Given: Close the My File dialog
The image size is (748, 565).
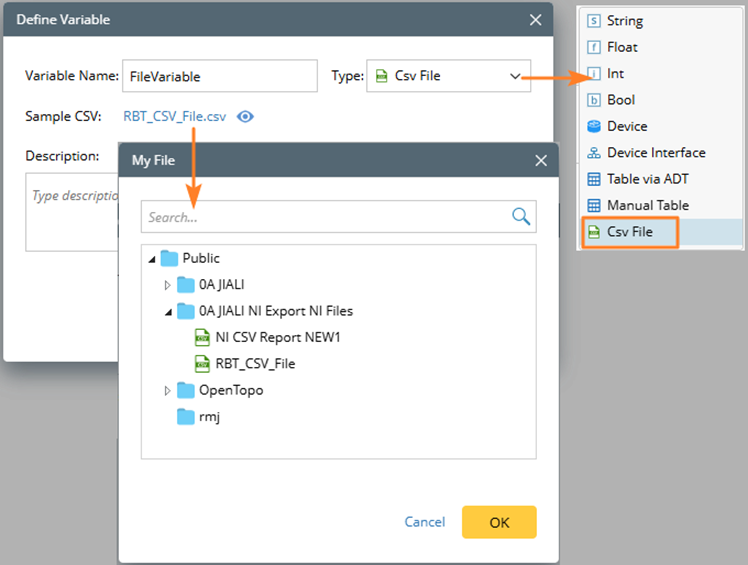Looking at the screenshot, I should coord(541,160).
